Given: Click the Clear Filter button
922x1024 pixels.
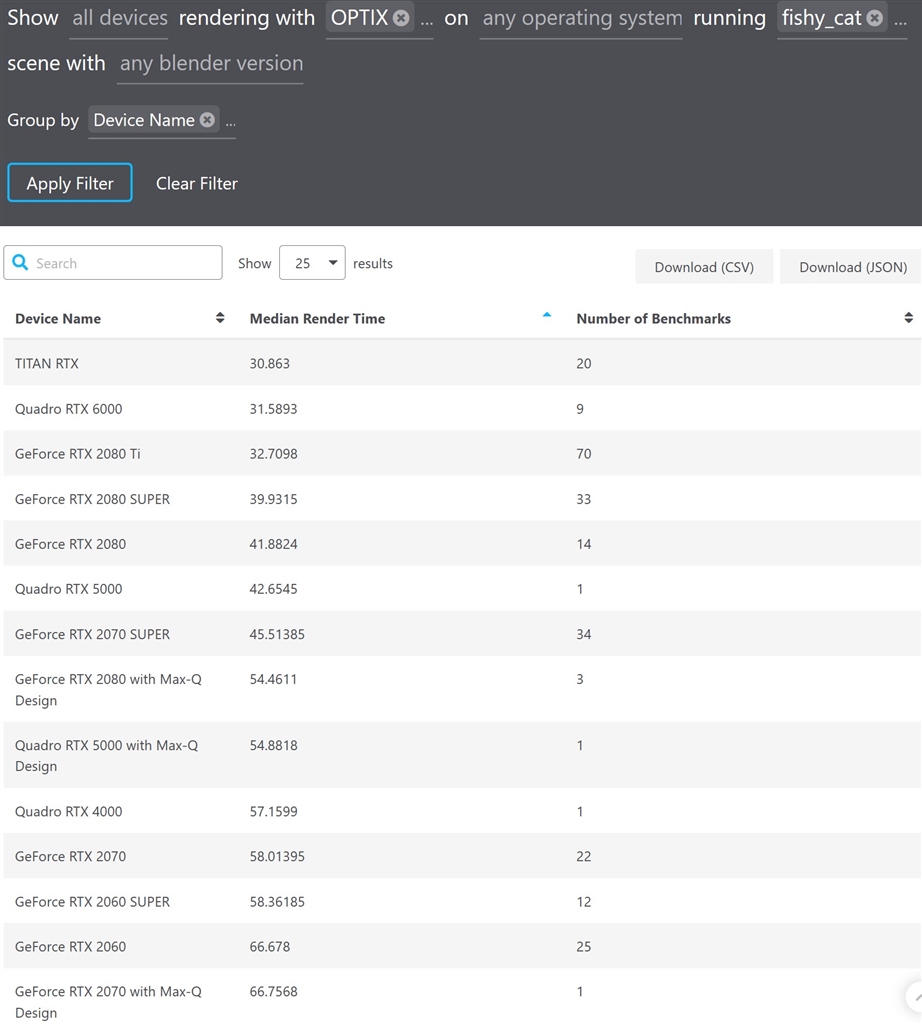Looking at the screenshot, I should coord(197,183).
